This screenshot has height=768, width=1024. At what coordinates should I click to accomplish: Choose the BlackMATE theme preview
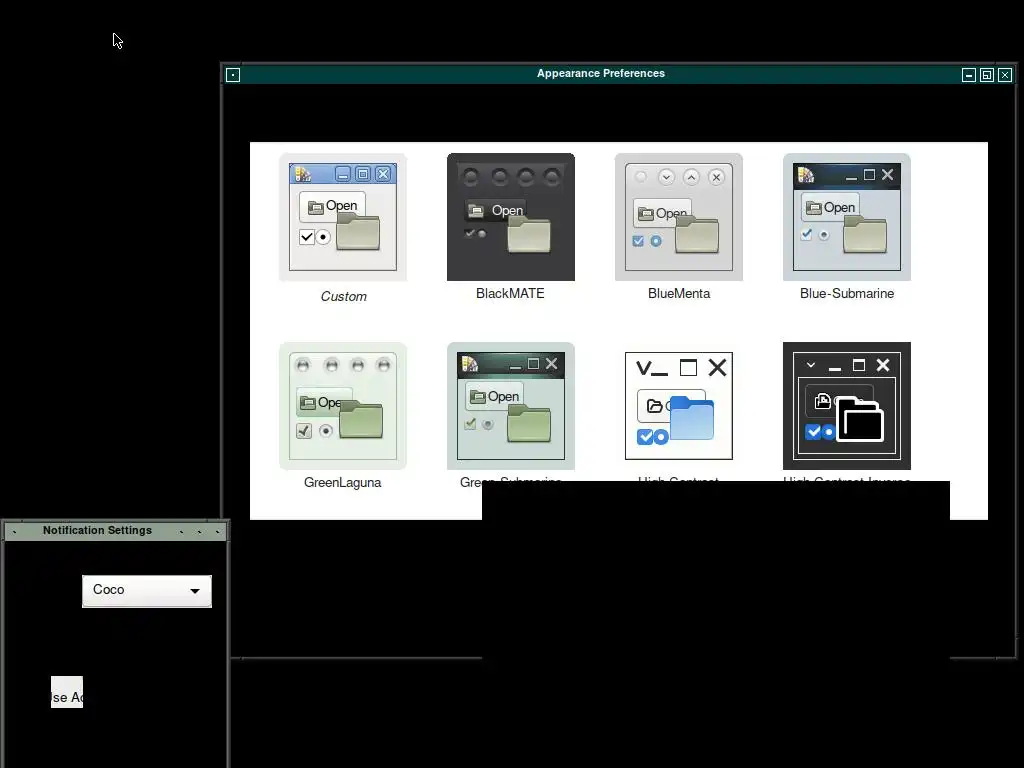coord(511,217)
